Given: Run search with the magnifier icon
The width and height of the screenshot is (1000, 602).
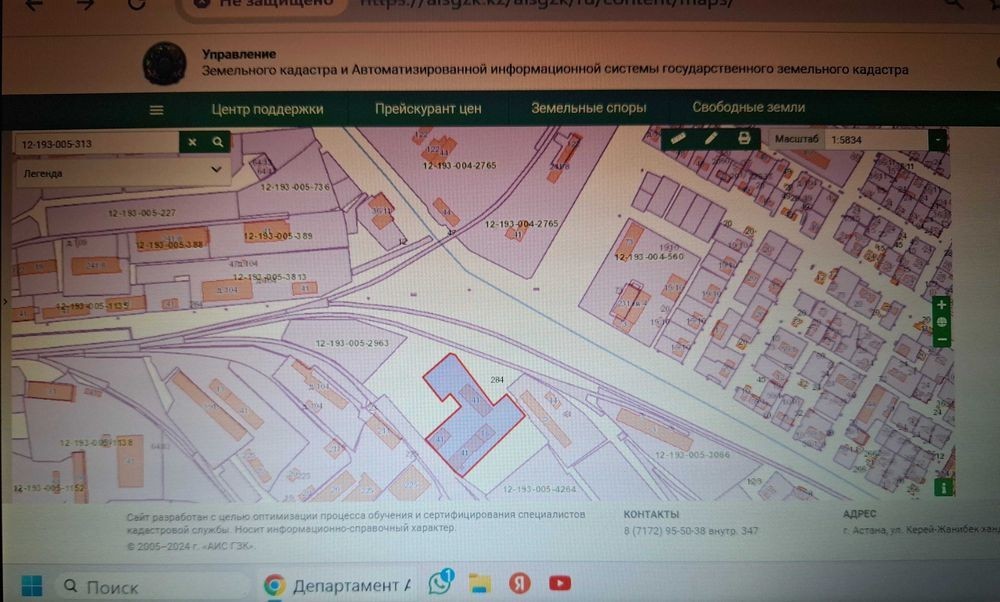Looking at the screenshot, I should 217,142.
